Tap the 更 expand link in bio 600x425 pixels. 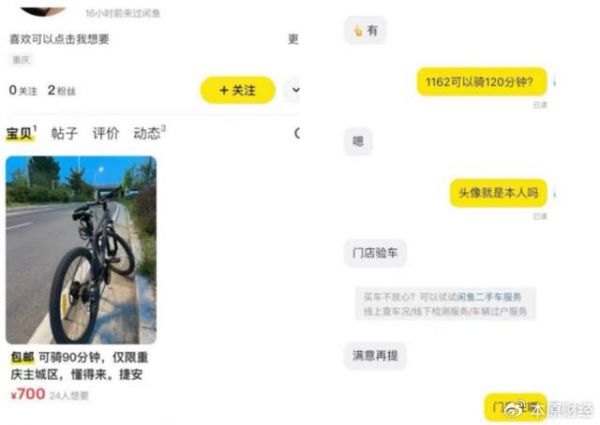point(293,39)
